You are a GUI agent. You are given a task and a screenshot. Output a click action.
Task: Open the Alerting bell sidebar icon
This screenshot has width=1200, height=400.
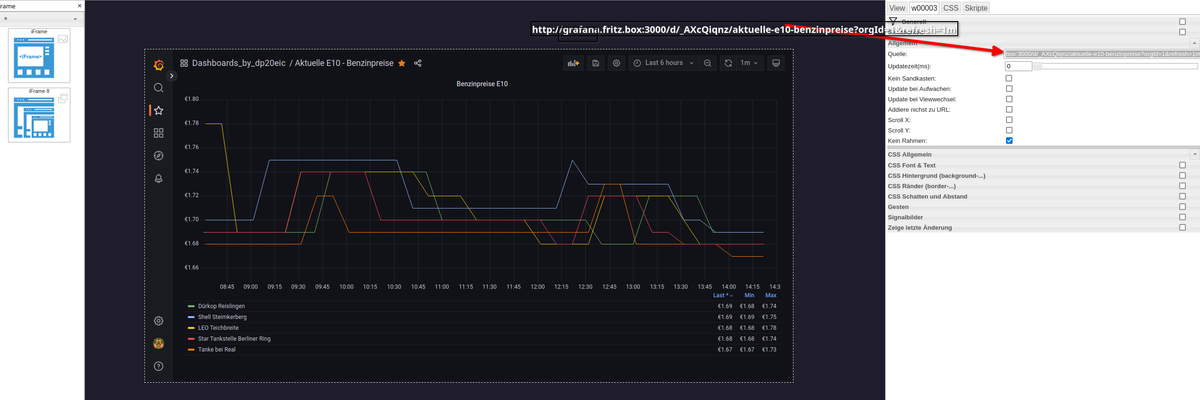158,178
